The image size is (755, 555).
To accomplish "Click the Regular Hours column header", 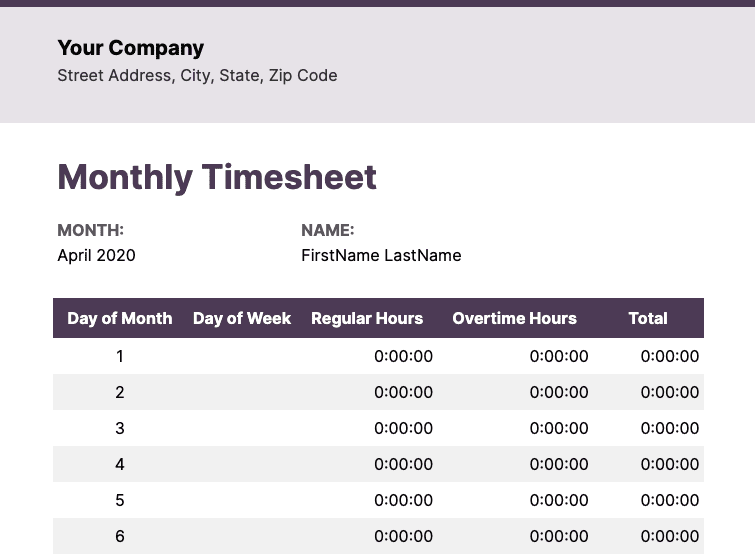I will click(x=367, y=318).
